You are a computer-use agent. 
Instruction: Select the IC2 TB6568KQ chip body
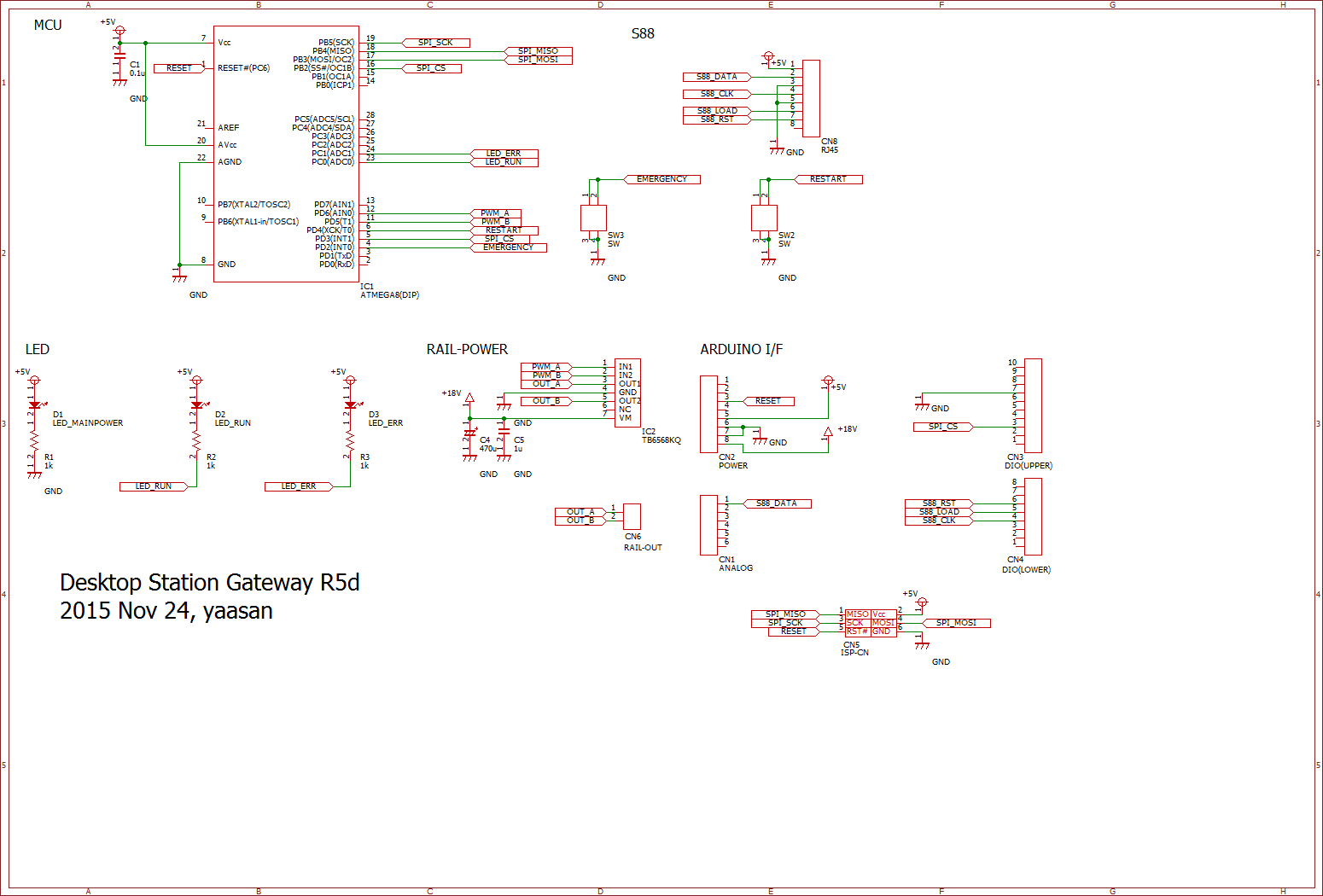click(627, 393)
